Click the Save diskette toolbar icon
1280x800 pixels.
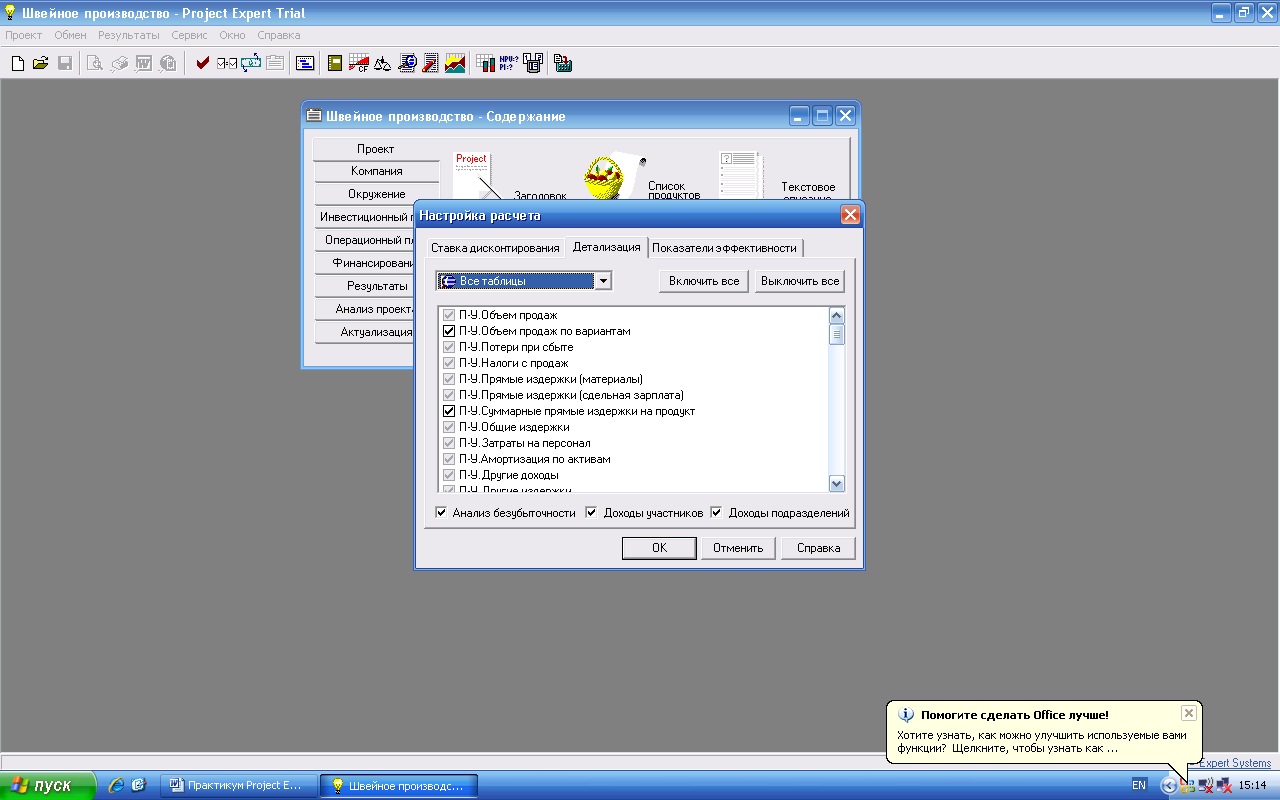(x=64, y=63)
